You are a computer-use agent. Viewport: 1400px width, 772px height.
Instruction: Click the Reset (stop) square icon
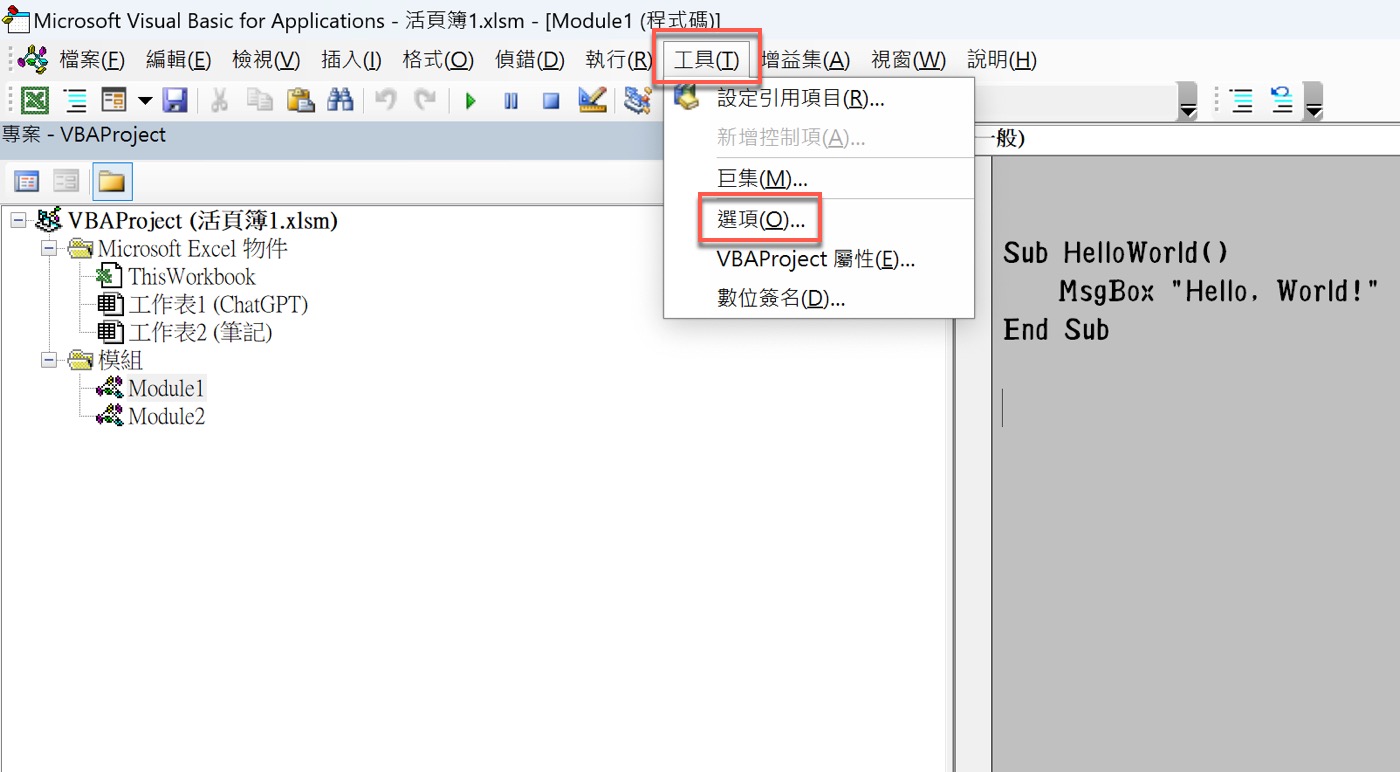pyautogui.click(x=551, y=101)
